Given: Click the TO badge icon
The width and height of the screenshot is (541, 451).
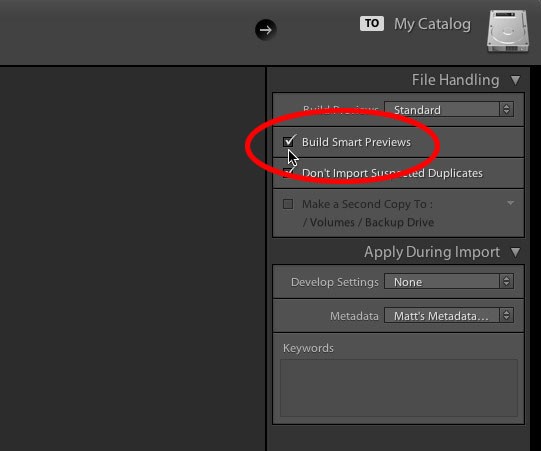Looking at the screenshot, I should tap(372, 23).
